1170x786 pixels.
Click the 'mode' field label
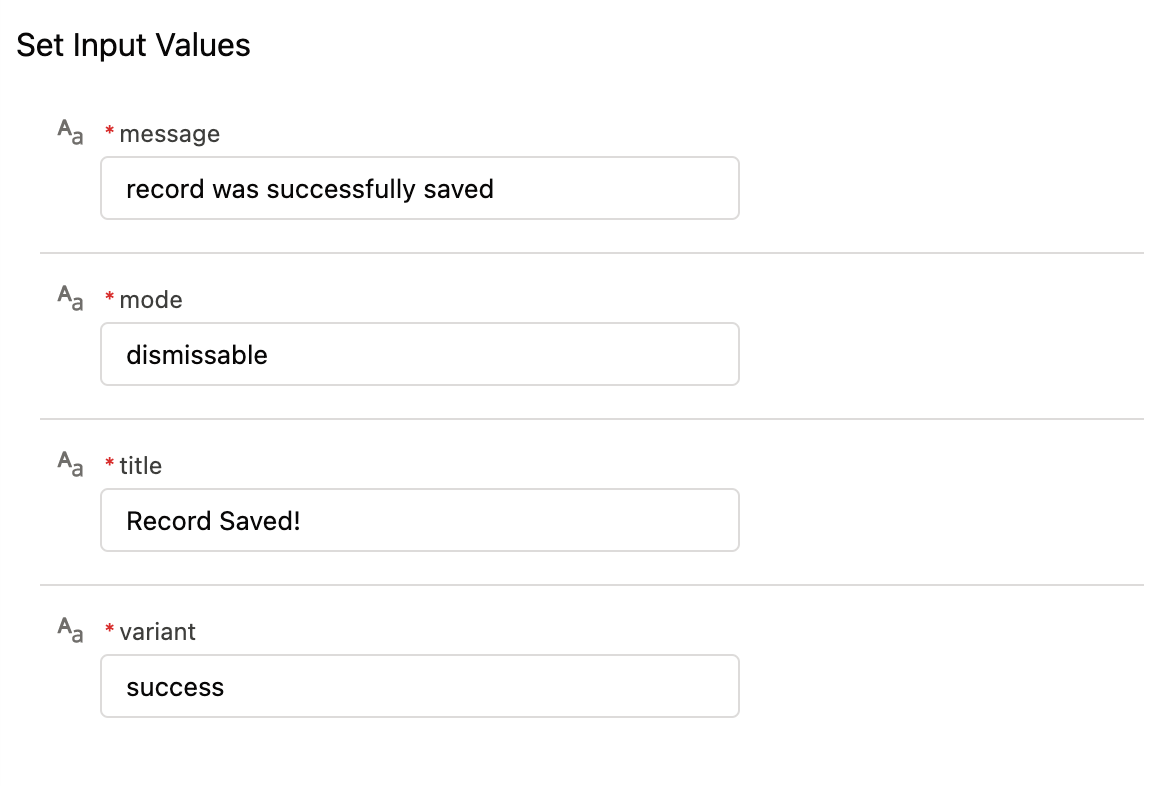coord(151,299)
